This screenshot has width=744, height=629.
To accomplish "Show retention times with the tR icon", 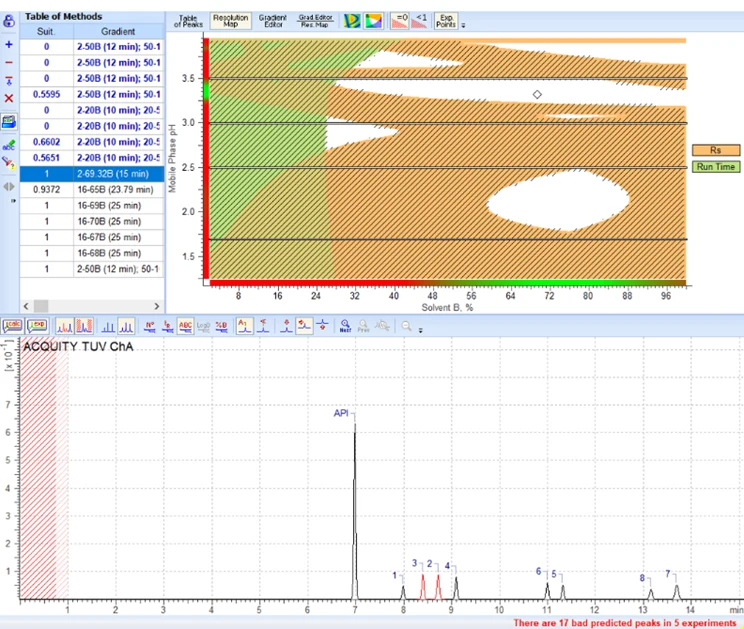I will coord(167,326).
